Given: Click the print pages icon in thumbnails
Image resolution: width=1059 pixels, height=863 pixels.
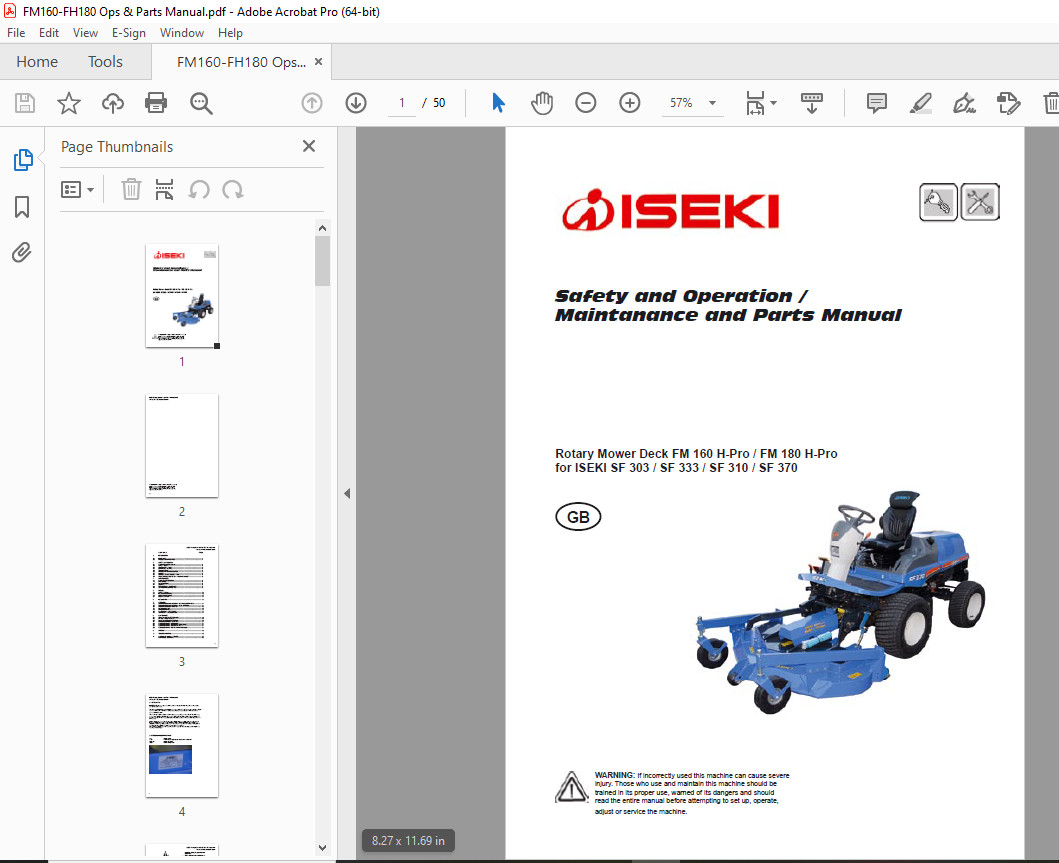Looking at the screenshot, I should coord(164,190).
